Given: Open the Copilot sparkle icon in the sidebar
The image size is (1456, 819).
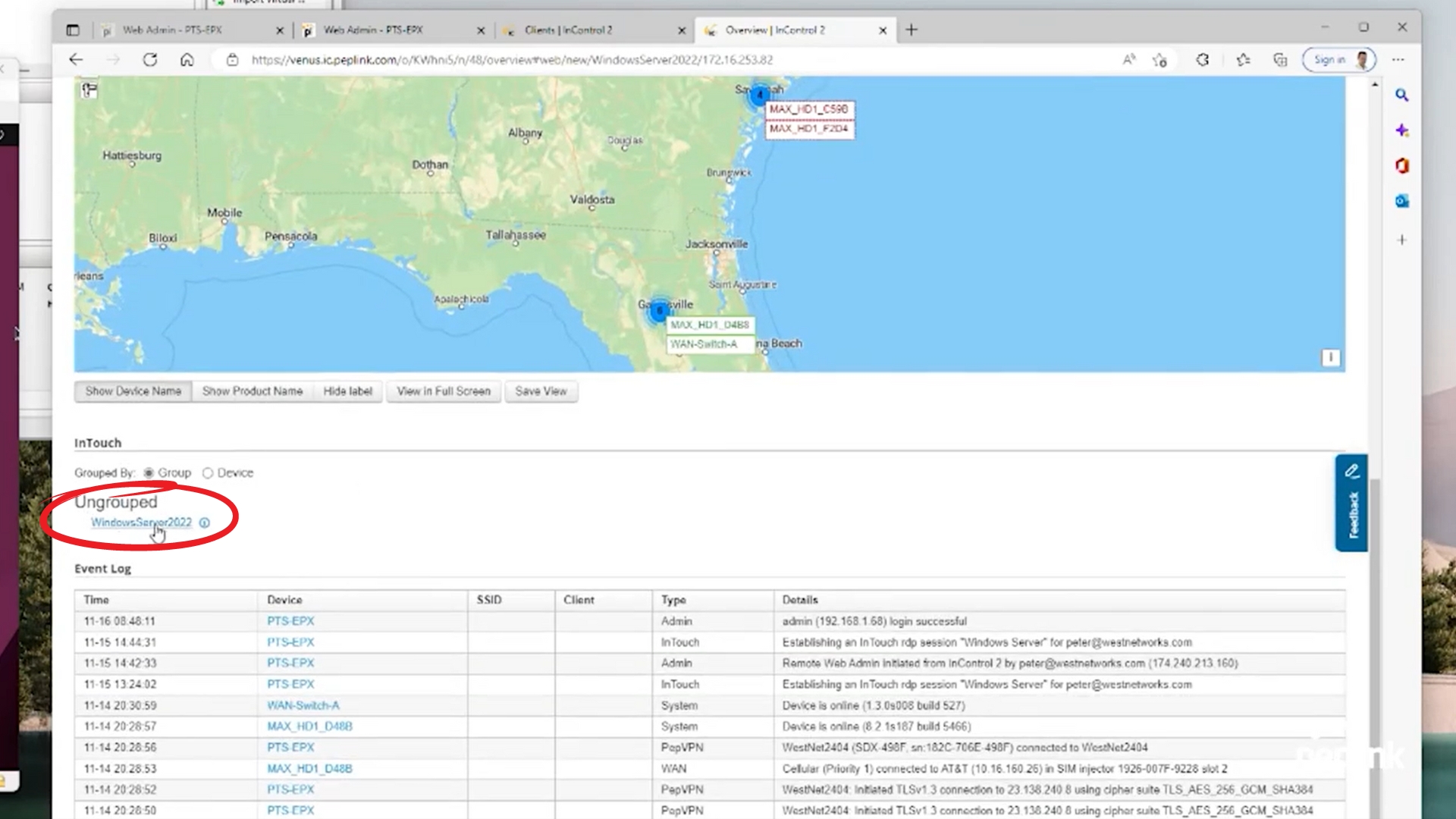Looking at the screenshot, I should [x=1401, y=130].
